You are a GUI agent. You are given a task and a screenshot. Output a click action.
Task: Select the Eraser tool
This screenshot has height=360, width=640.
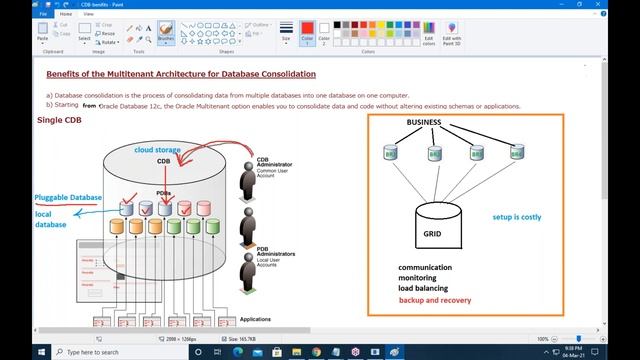[x=130, y=39]
